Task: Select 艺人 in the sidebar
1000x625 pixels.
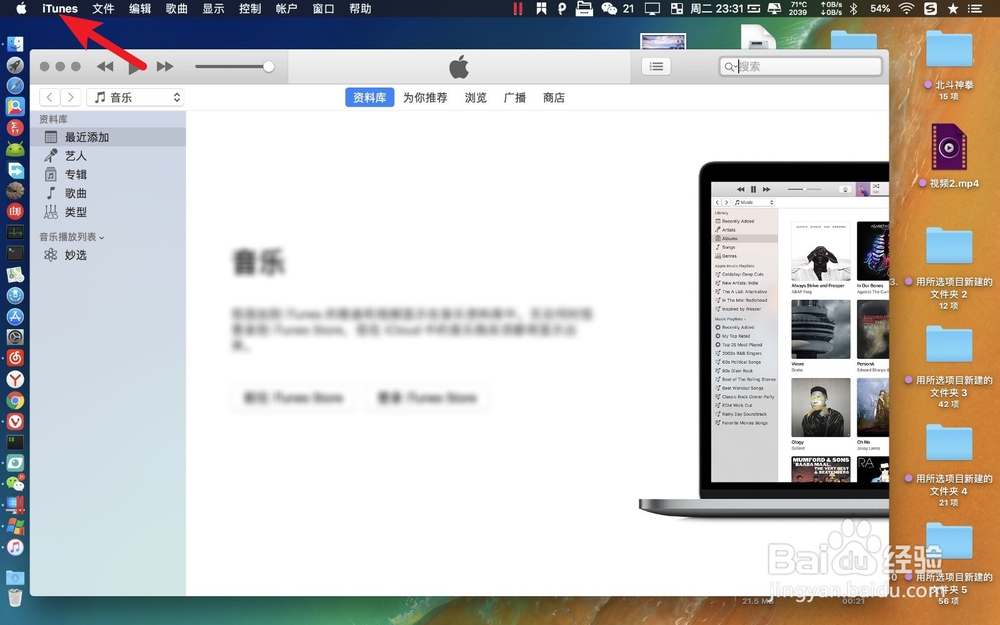Action: (108, 156)
